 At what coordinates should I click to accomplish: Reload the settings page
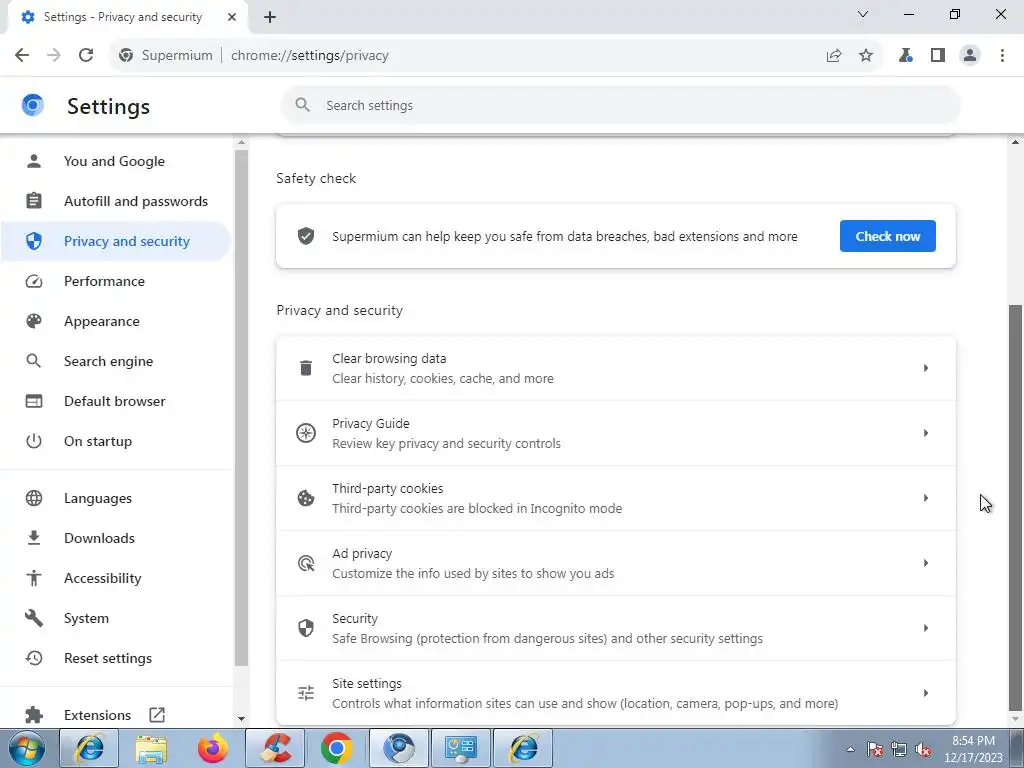pyautogui.click(x=86, y=56)
